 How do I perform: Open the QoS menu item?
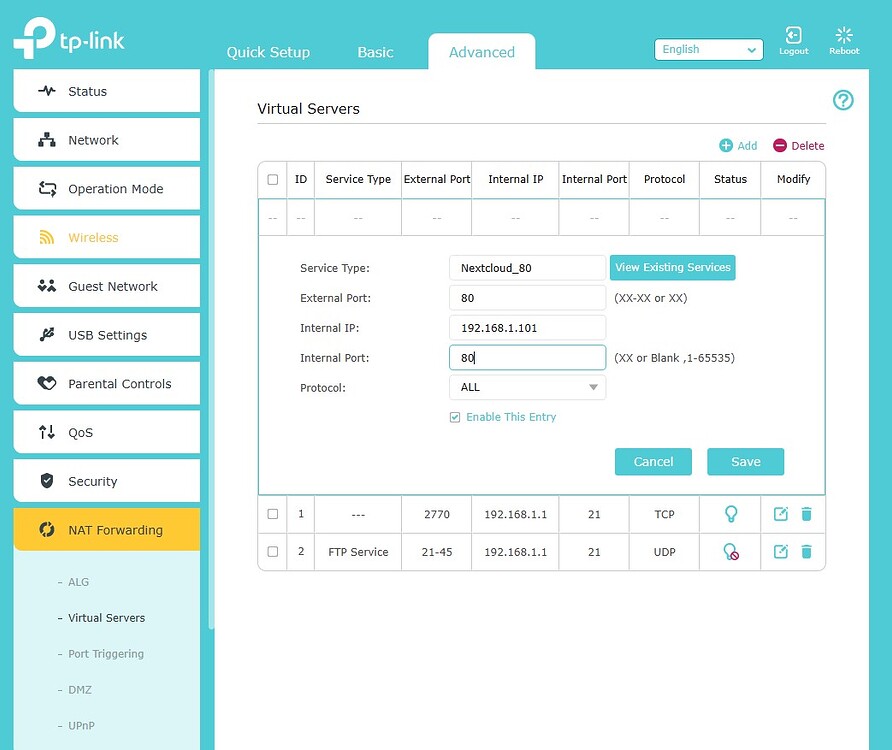click(107, 432)
